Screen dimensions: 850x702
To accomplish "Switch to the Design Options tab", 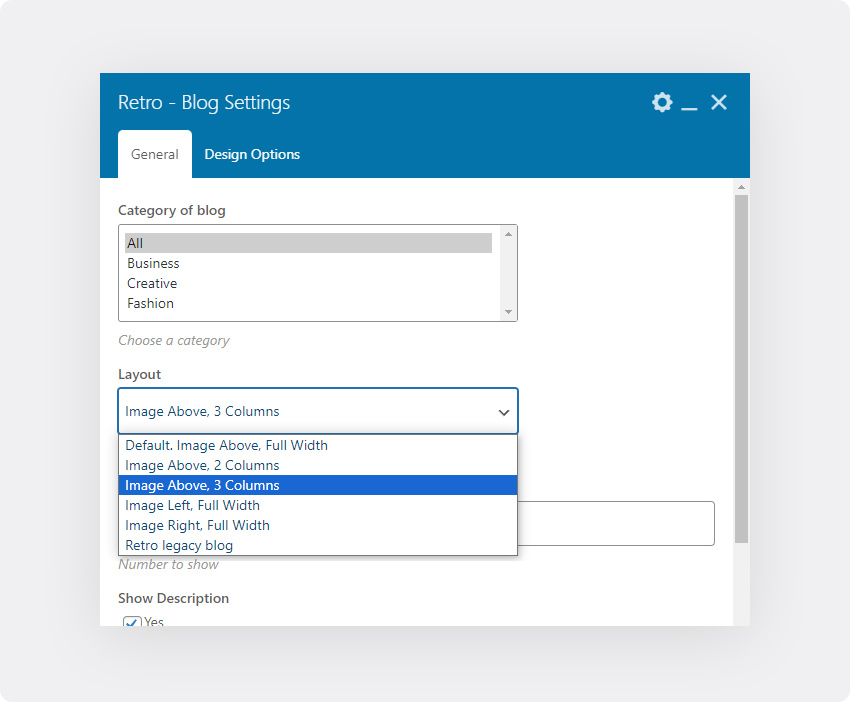I will [x=252, y=154].
